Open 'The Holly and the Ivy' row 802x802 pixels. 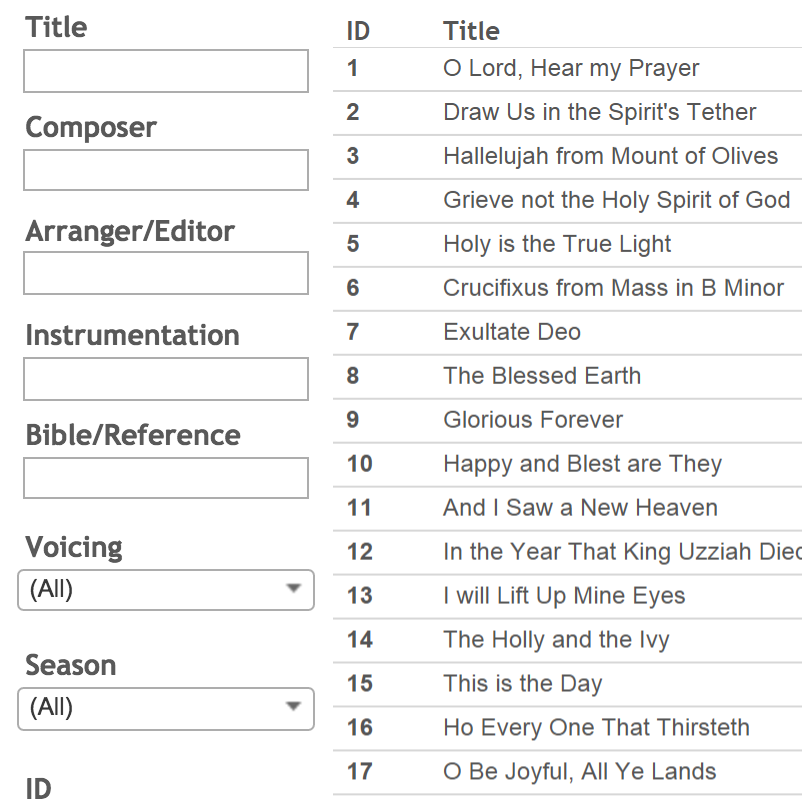click(x=556, y=641)
